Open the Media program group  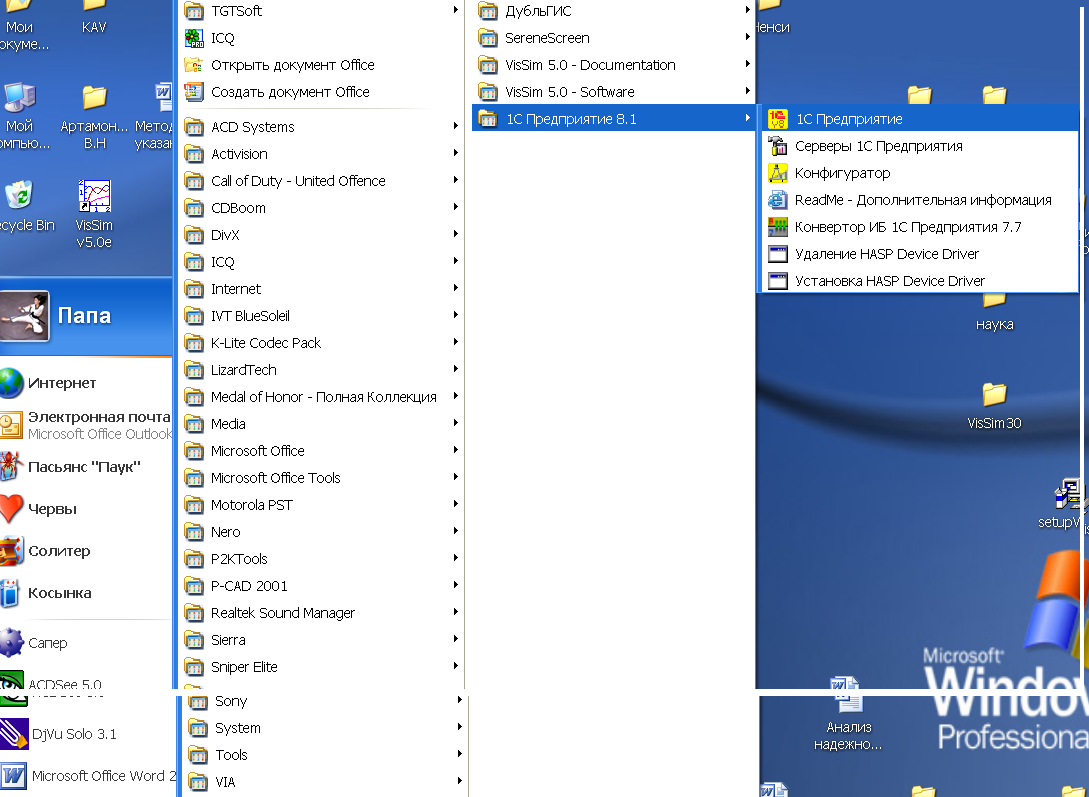tap(321, 424)
